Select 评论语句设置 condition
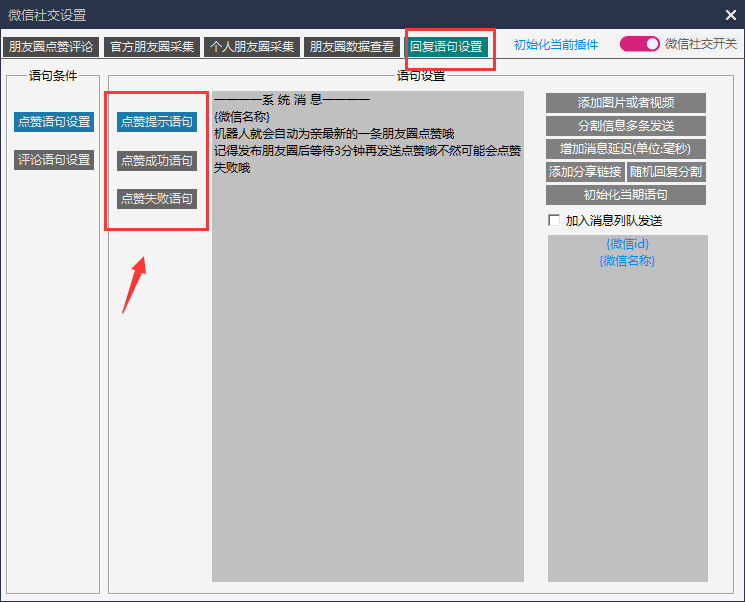745x602 pixels. pos(54,160)
